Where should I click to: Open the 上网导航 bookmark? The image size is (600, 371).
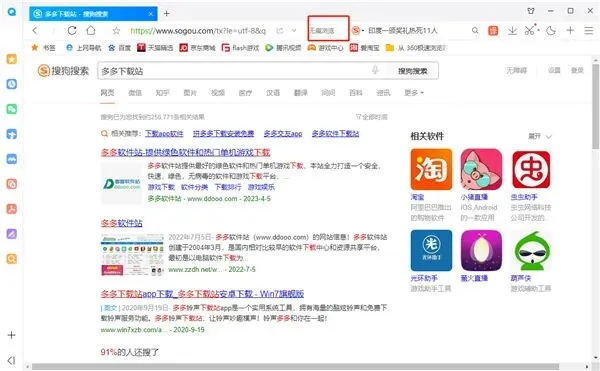83,47
